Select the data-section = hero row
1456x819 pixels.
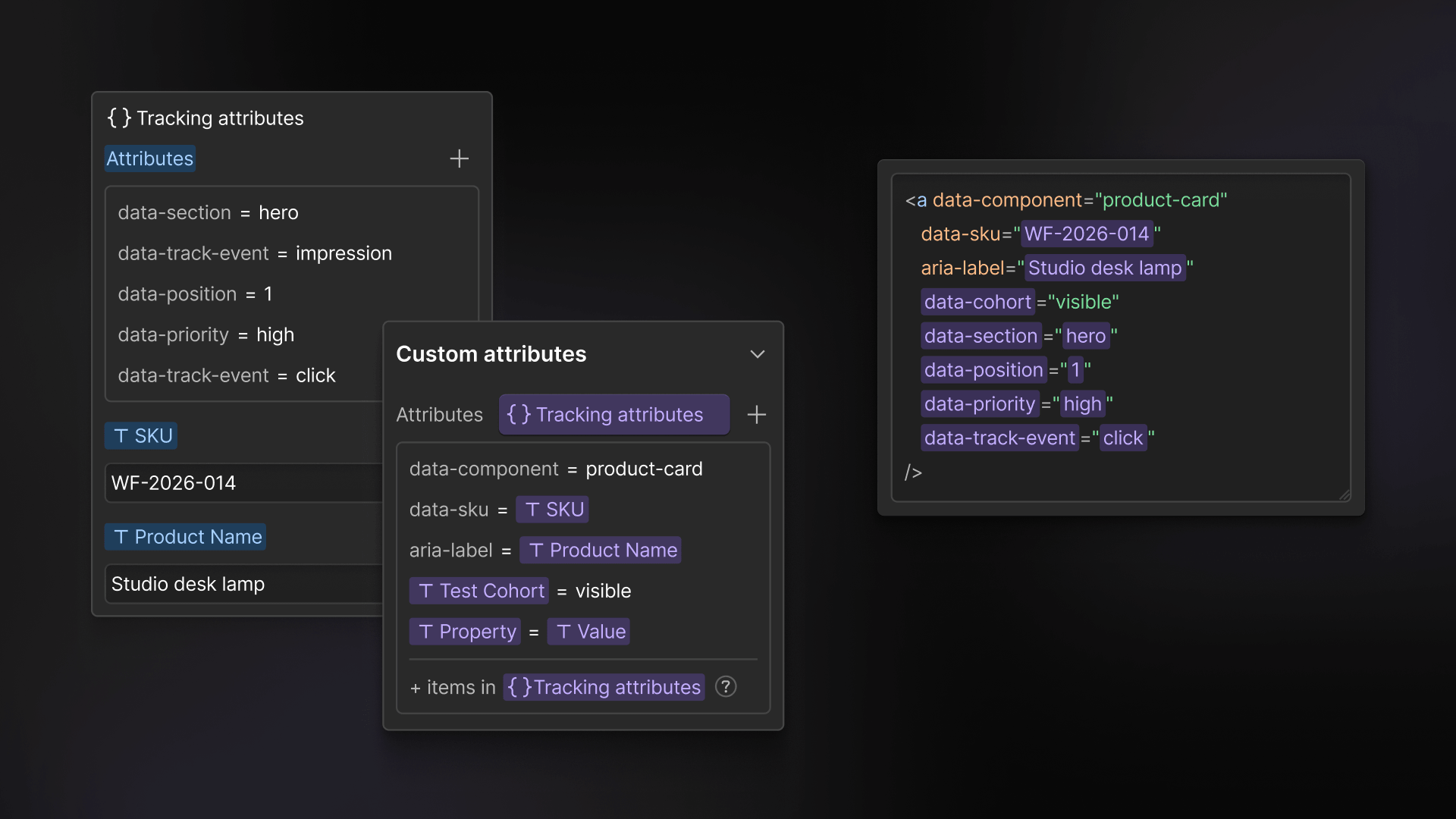(208, 212)
